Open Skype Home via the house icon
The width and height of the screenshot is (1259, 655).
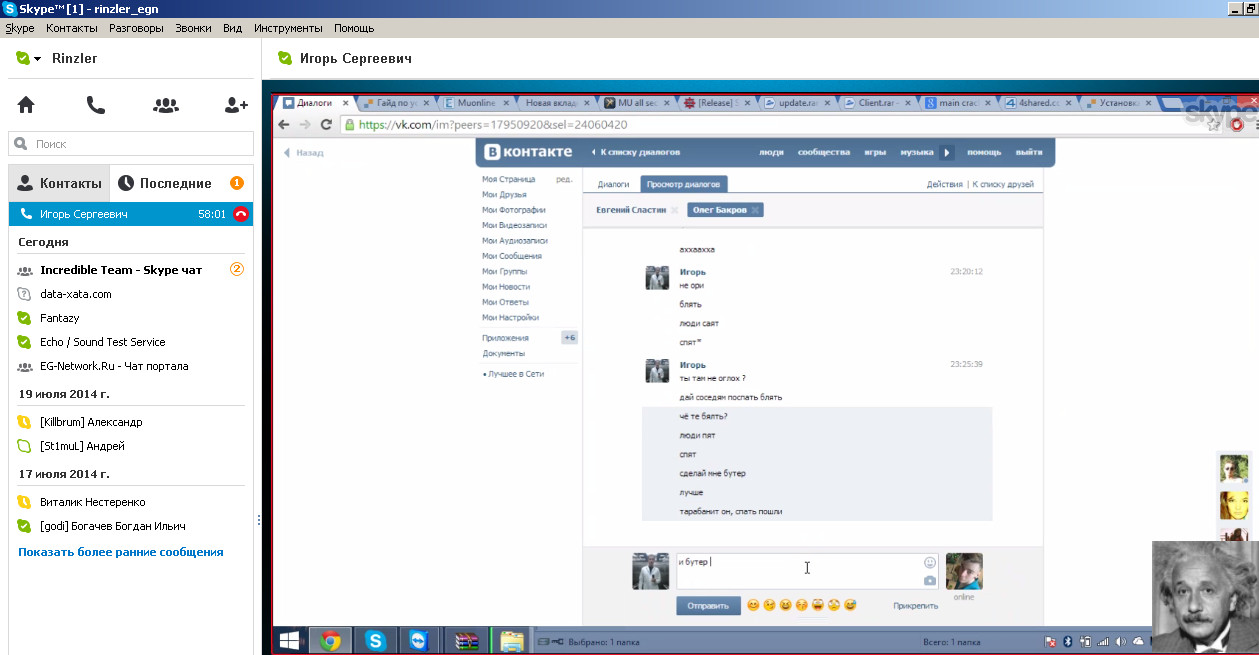coord(26,105)
